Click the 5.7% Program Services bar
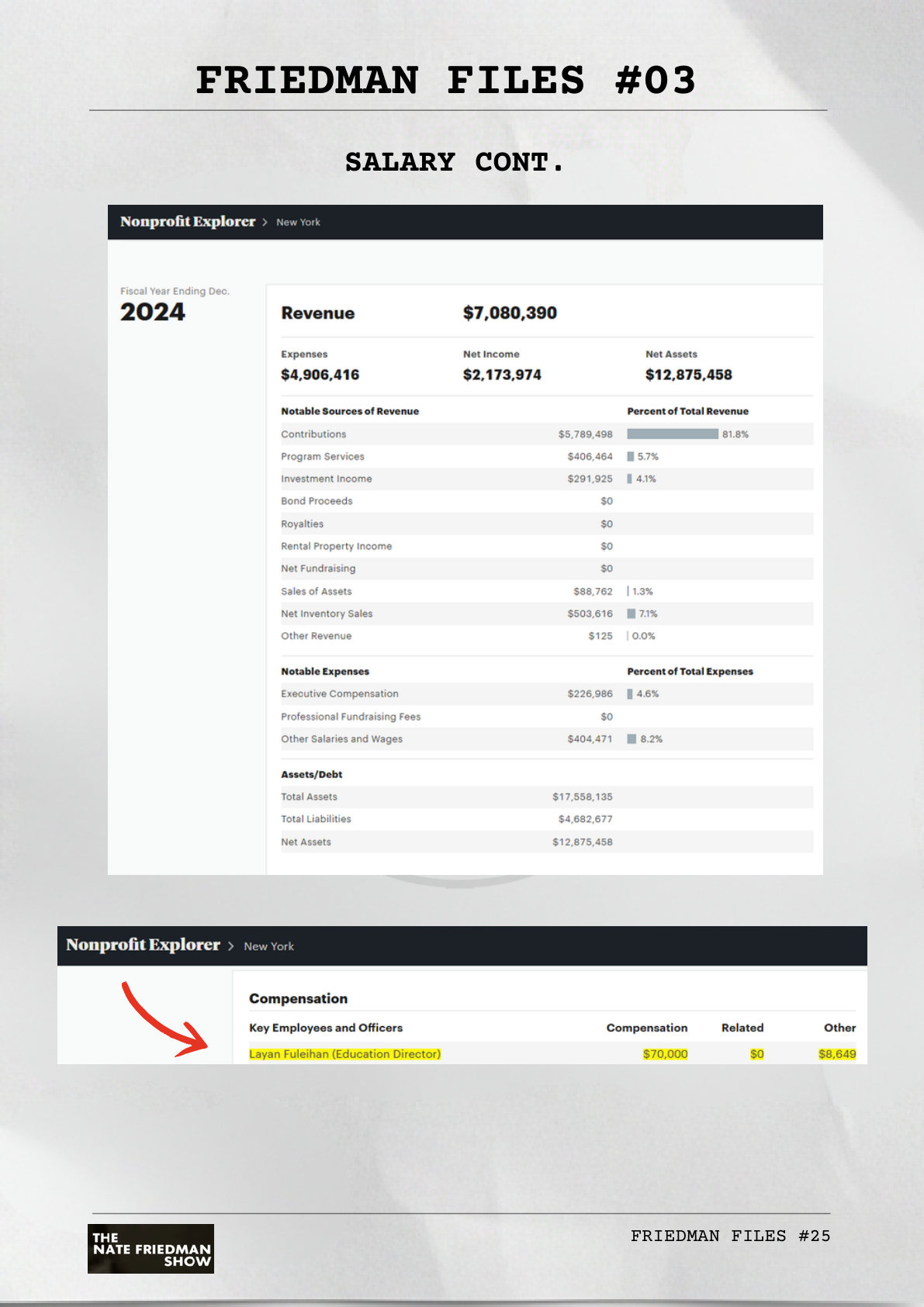 tap(631, 457)
